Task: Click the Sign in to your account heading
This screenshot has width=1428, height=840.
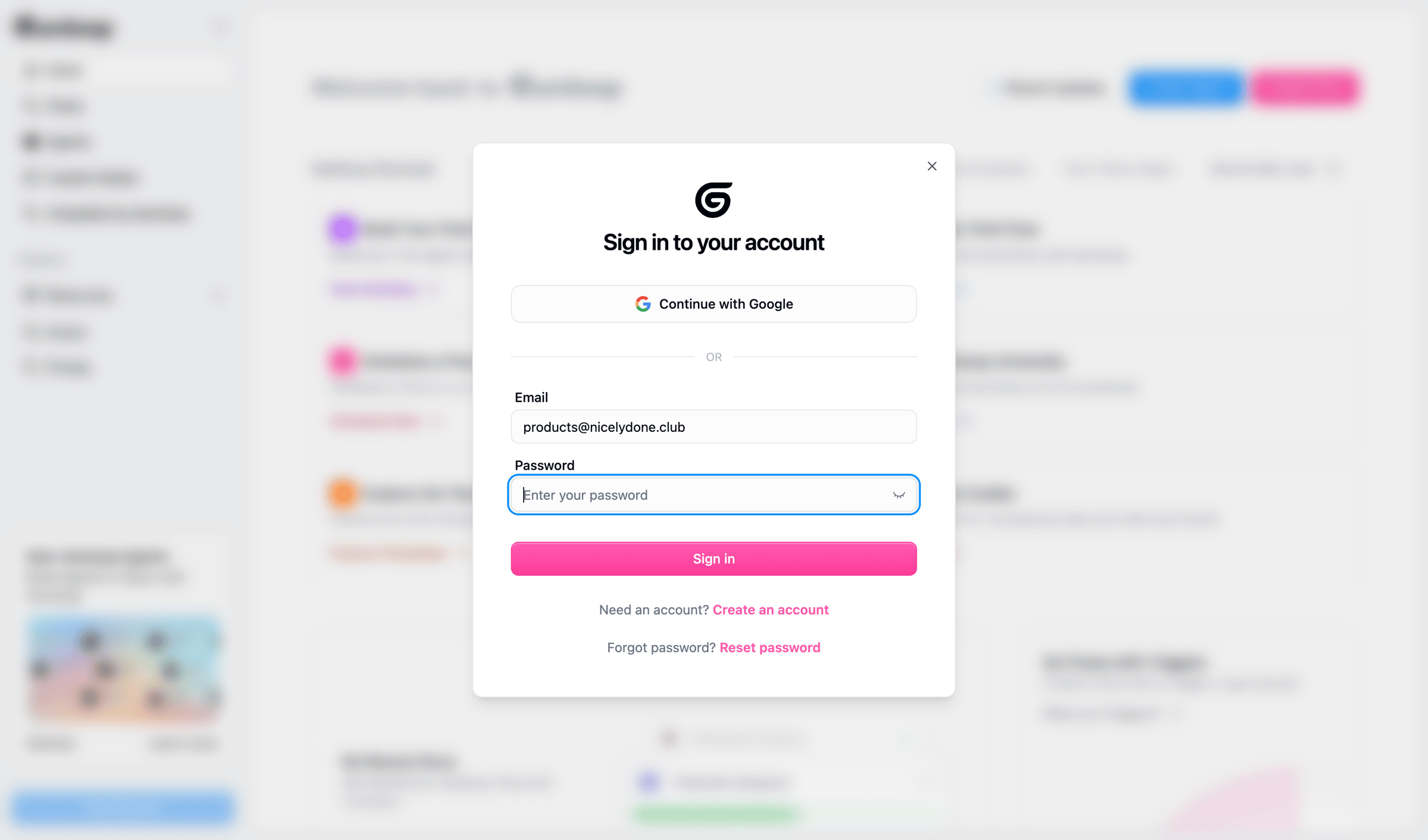Action: (x=713, y=242)
